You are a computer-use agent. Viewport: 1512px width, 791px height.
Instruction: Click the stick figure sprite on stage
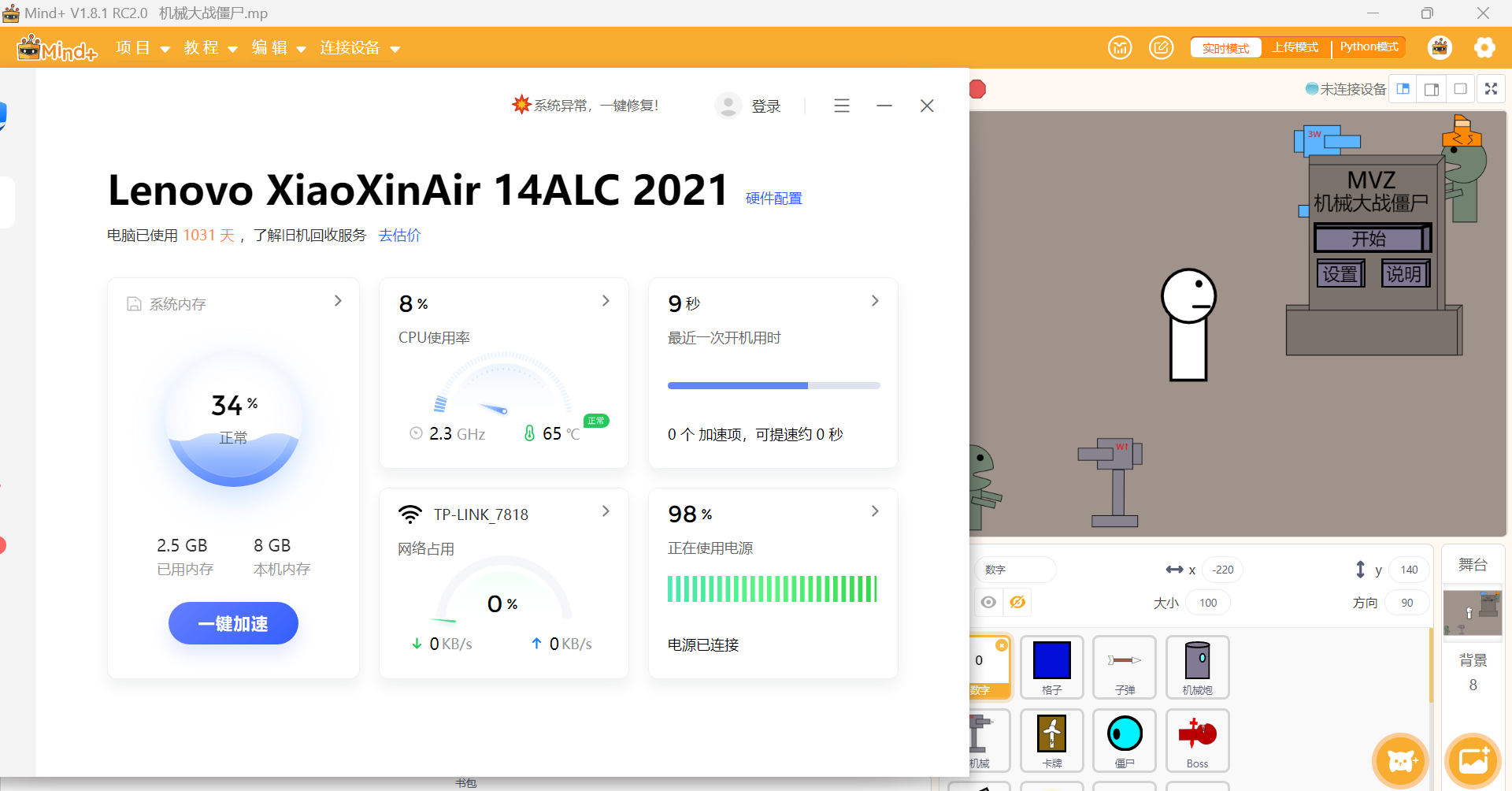click(1189, 325)
